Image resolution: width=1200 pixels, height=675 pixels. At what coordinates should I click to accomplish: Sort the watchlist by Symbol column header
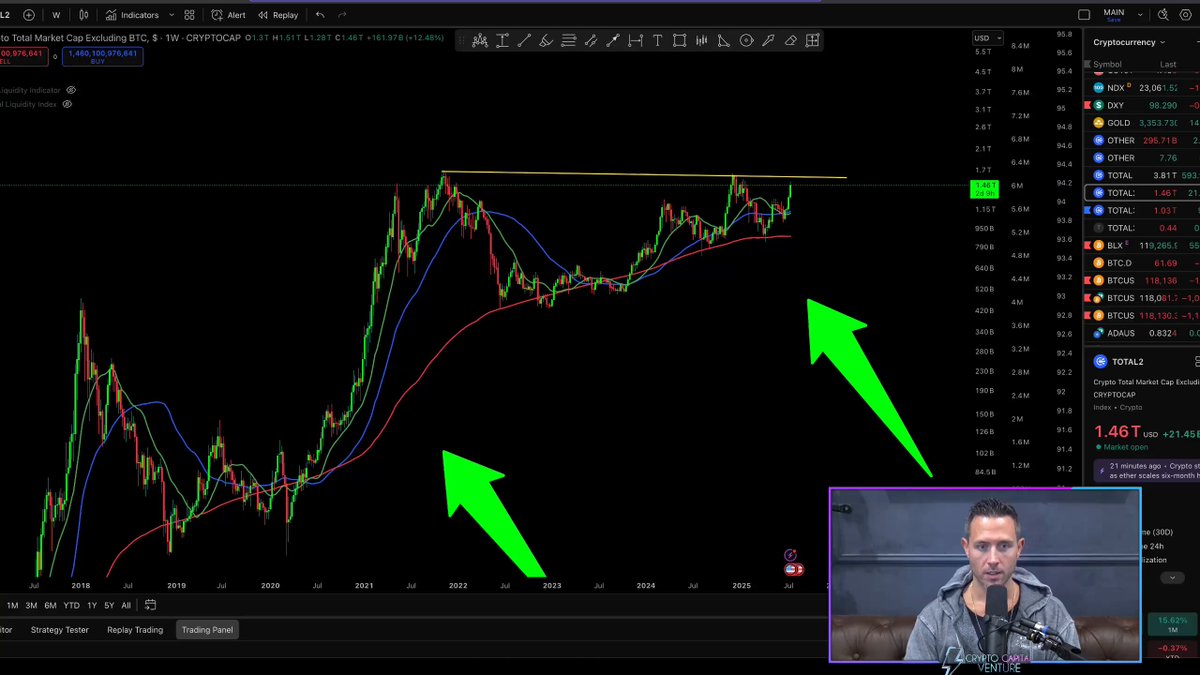(x=1107, y=64)
